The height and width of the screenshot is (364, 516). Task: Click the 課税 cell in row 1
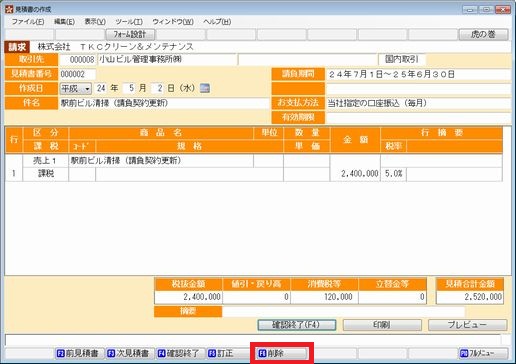(46, 174)
